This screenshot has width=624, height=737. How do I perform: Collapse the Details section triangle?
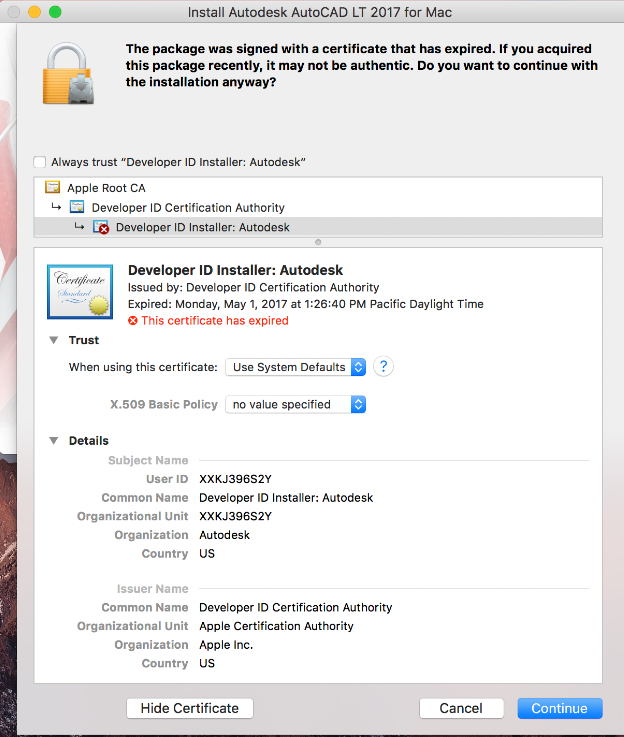54,440
